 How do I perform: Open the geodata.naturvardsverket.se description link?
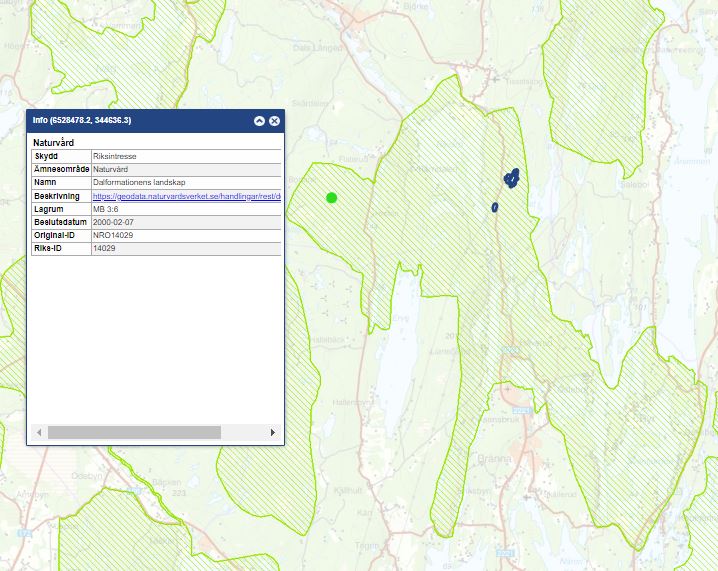click(x=186, y=197)
